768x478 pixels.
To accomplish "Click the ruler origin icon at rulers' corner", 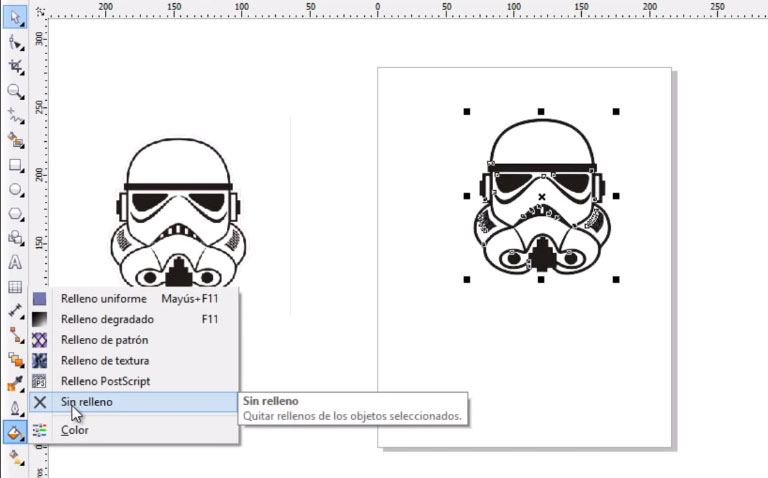I will 40,11.
